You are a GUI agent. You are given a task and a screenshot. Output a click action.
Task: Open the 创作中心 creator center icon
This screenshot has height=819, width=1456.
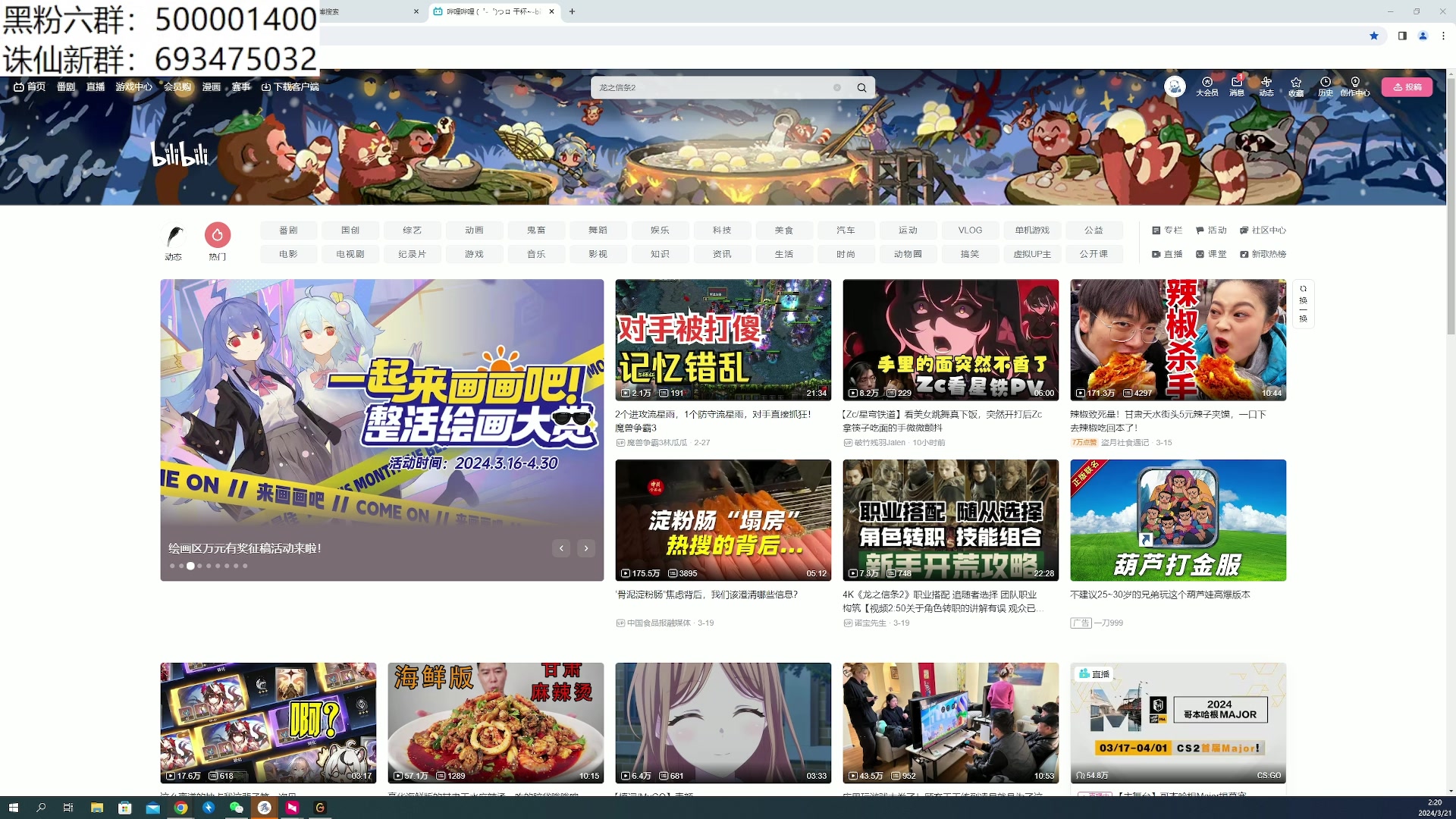pos(1354,86)
